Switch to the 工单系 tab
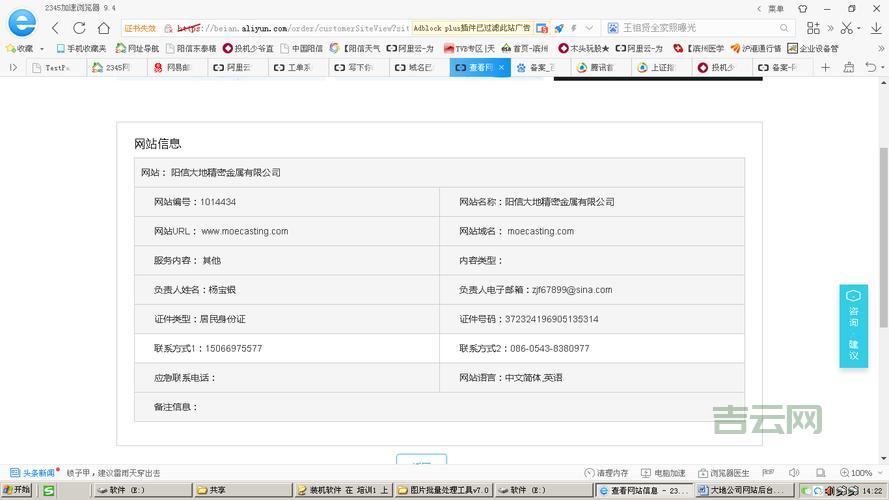This screenshot has width=889, height=500. coord(298,67)
